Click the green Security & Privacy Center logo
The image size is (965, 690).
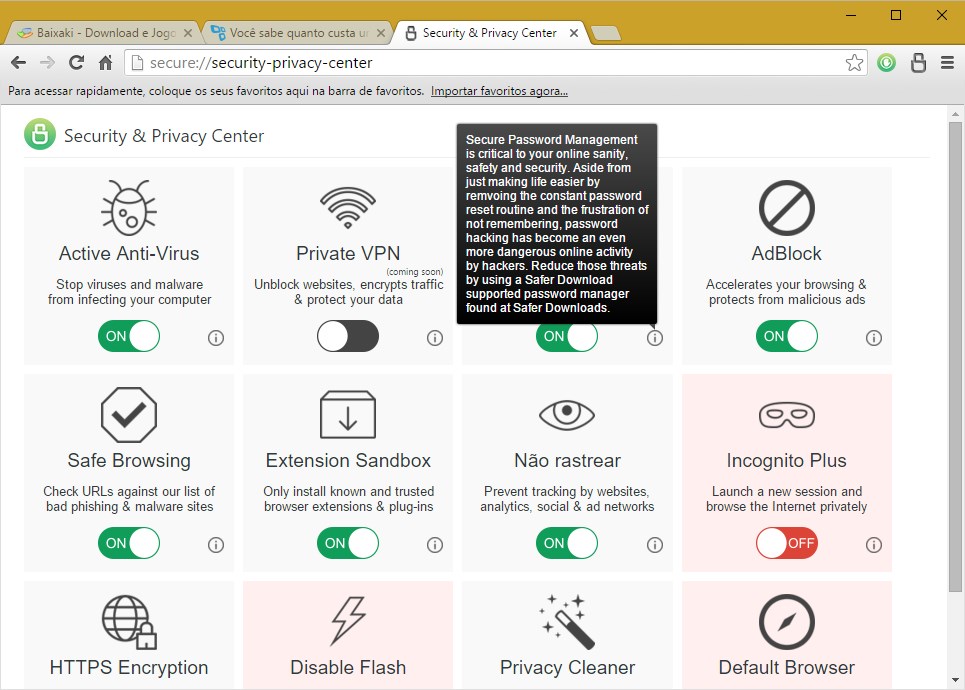click(x=40, y=134)
